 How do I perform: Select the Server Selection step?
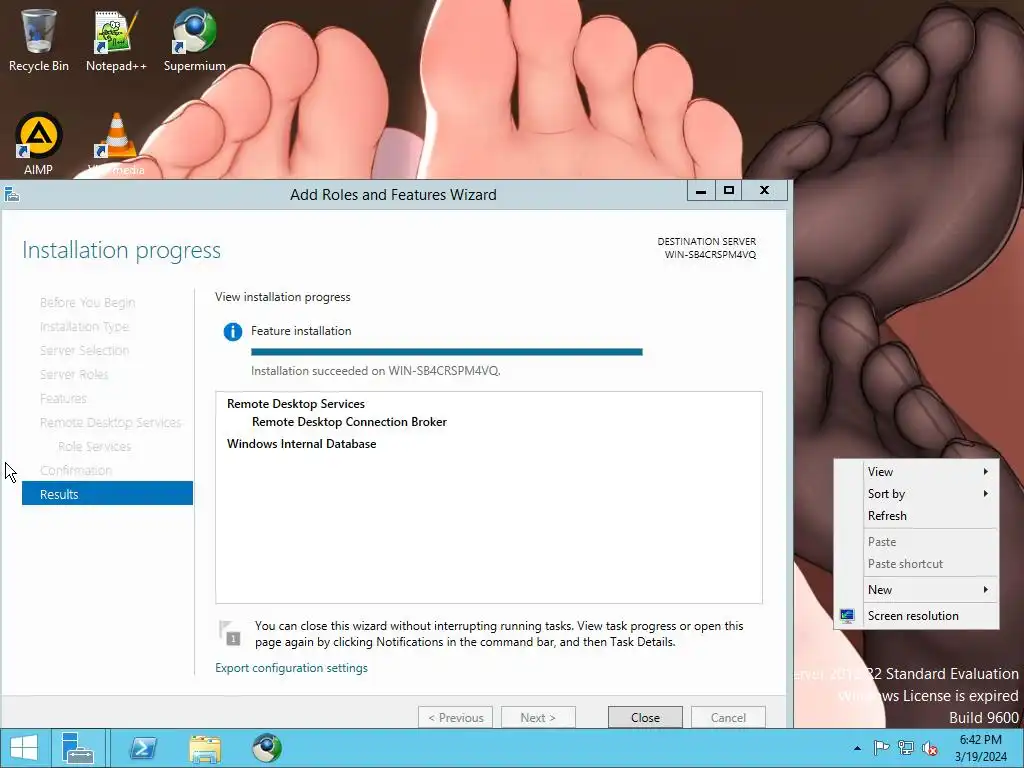point(84,351)
